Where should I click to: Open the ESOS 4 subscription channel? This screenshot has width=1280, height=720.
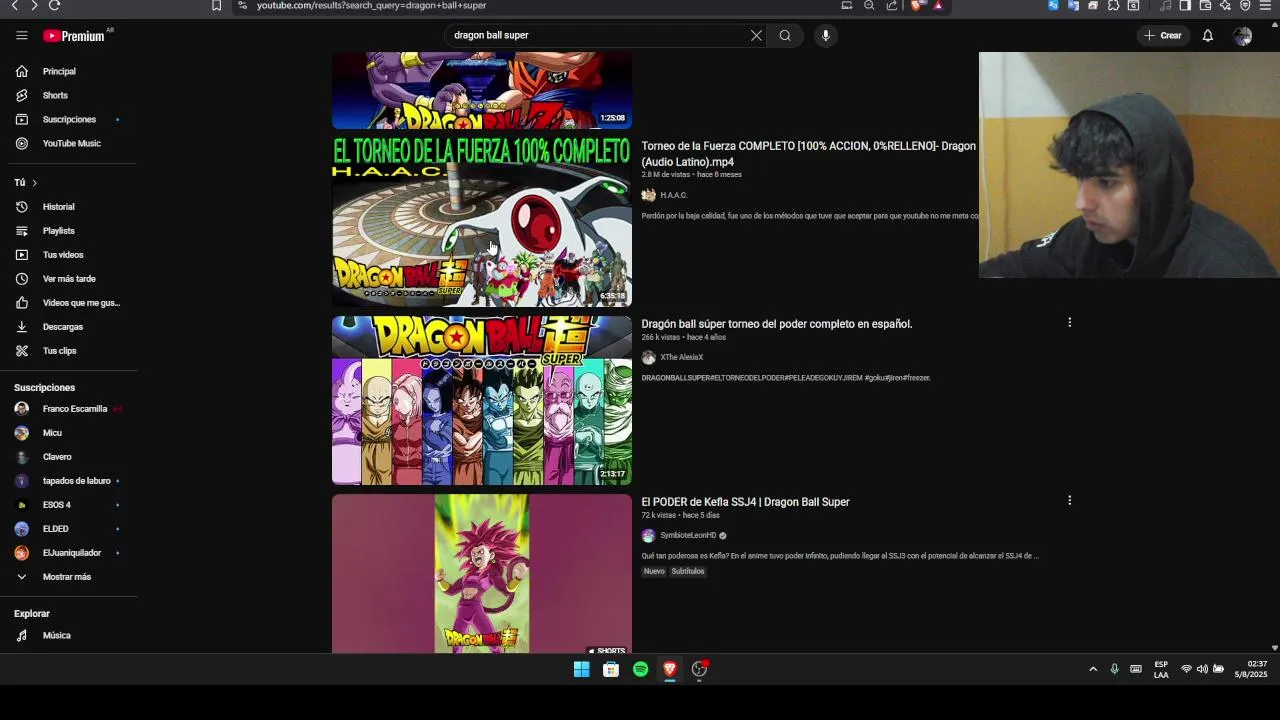tap(56, 505)
